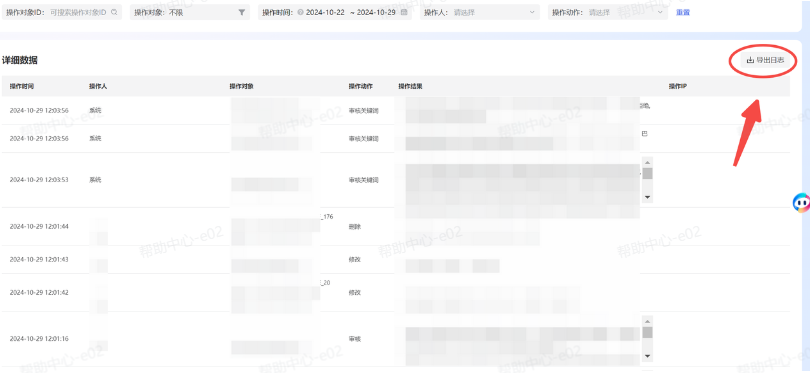Click 系统 operator in the 12:03:53 row
Screen dimensions: 810x373
tap(96, 180)
